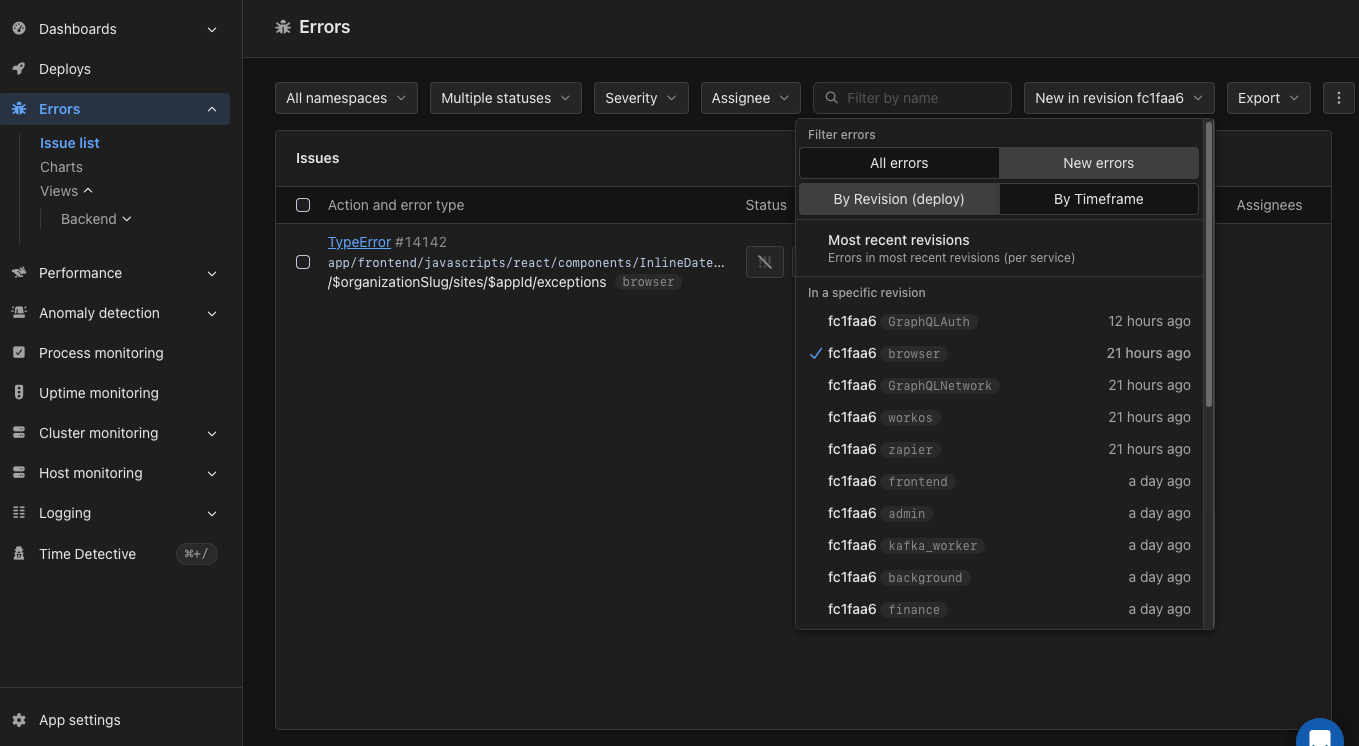1359x746 pixels.
Task: Select revision fc1faa6 kafka_worker
Action: point(999,546)
